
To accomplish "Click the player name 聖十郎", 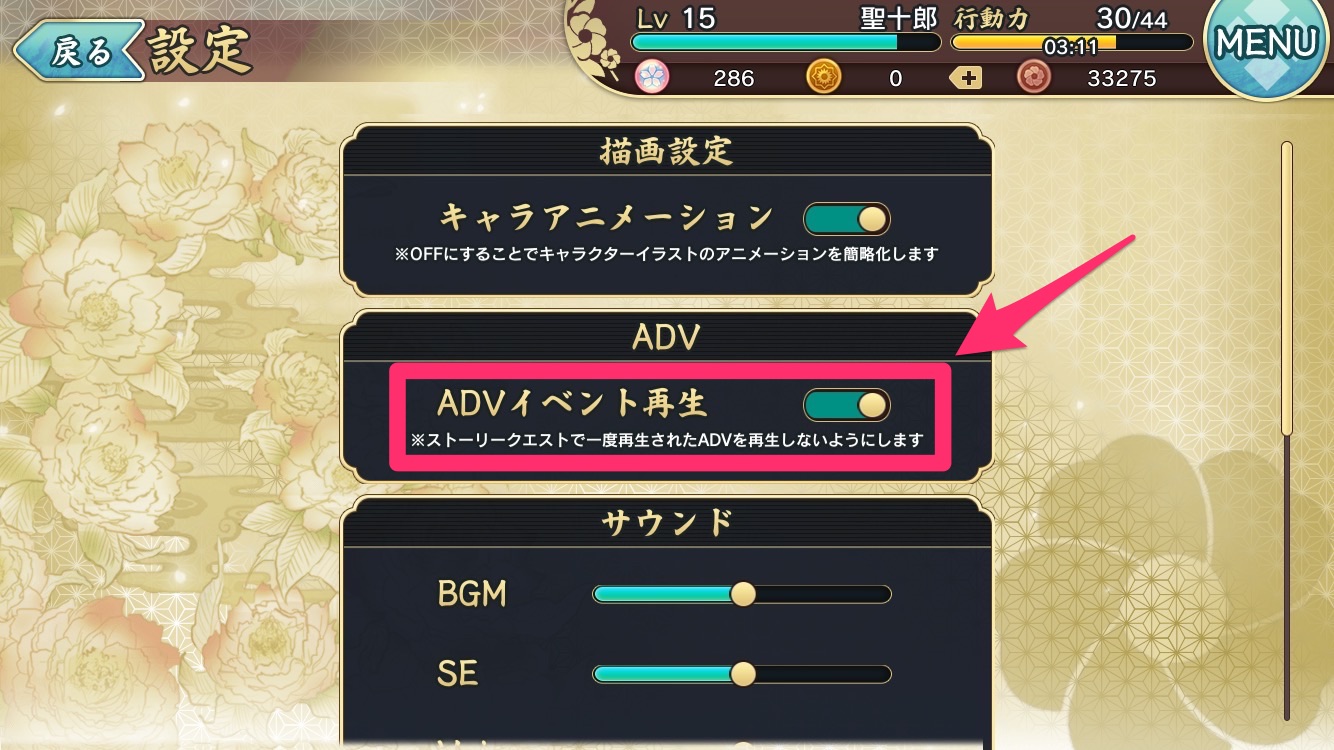I will [898, 18].
